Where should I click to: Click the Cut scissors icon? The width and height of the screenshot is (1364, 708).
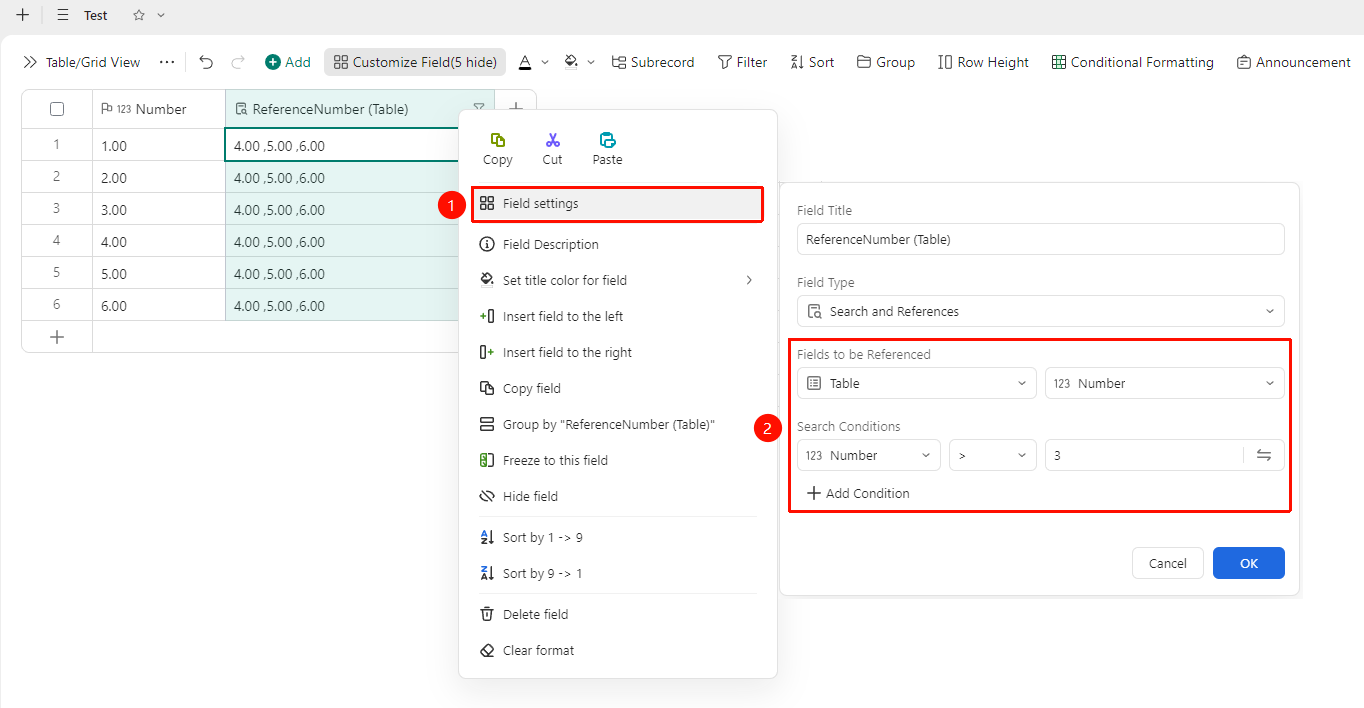coord(553,140)
